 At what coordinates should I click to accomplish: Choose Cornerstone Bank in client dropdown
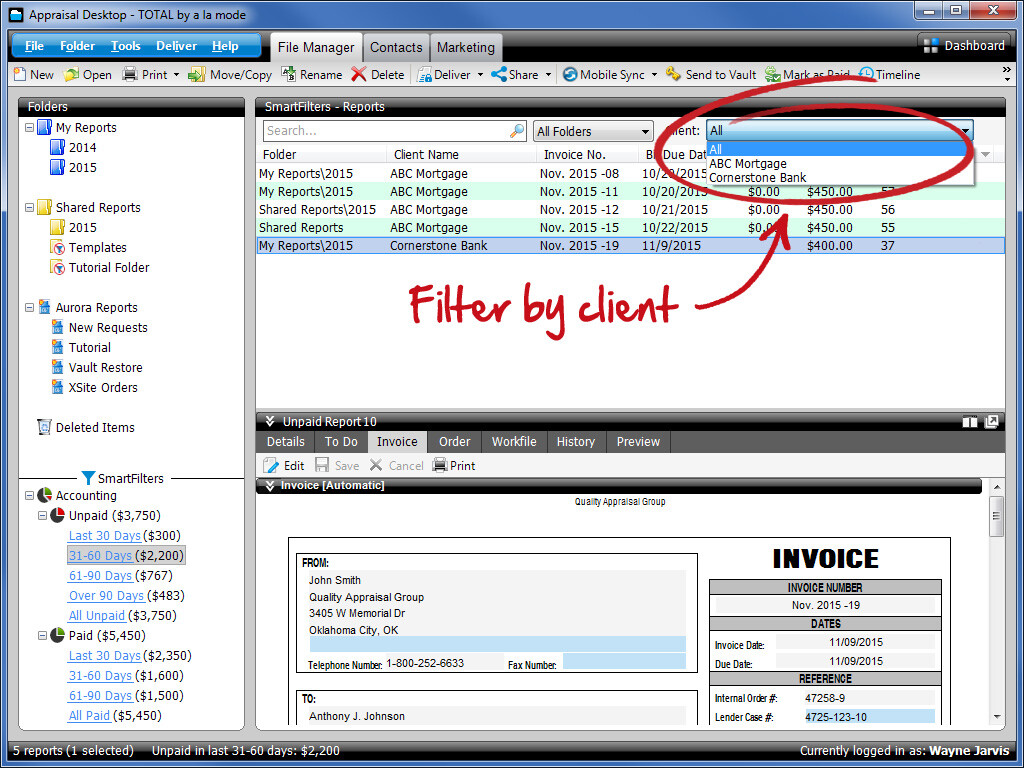758,178
